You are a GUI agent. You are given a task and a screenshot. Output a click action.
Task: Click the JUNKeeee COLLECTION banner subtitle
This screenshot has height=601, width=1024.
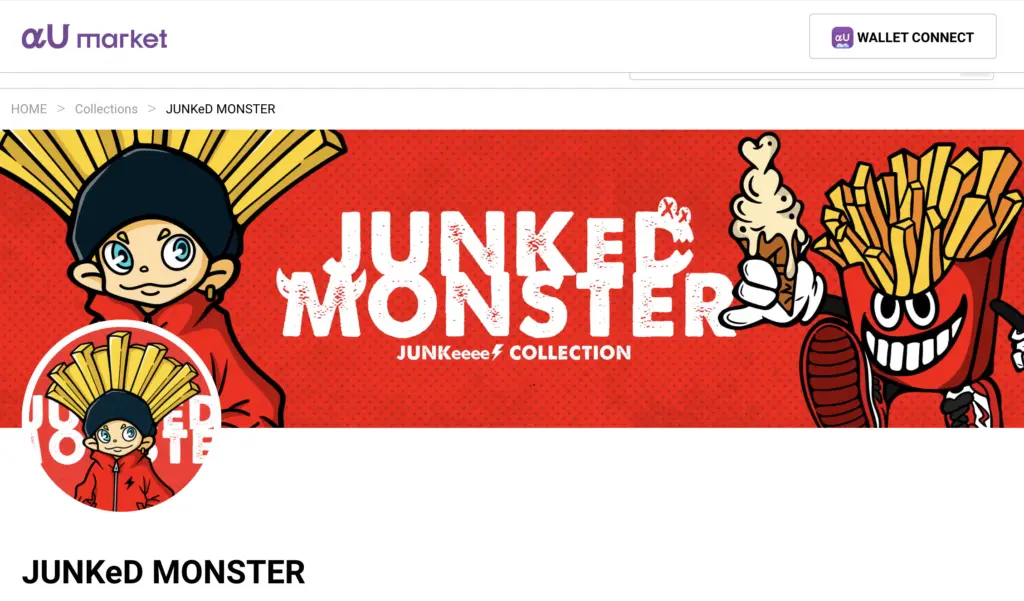(x=514, y=353)
